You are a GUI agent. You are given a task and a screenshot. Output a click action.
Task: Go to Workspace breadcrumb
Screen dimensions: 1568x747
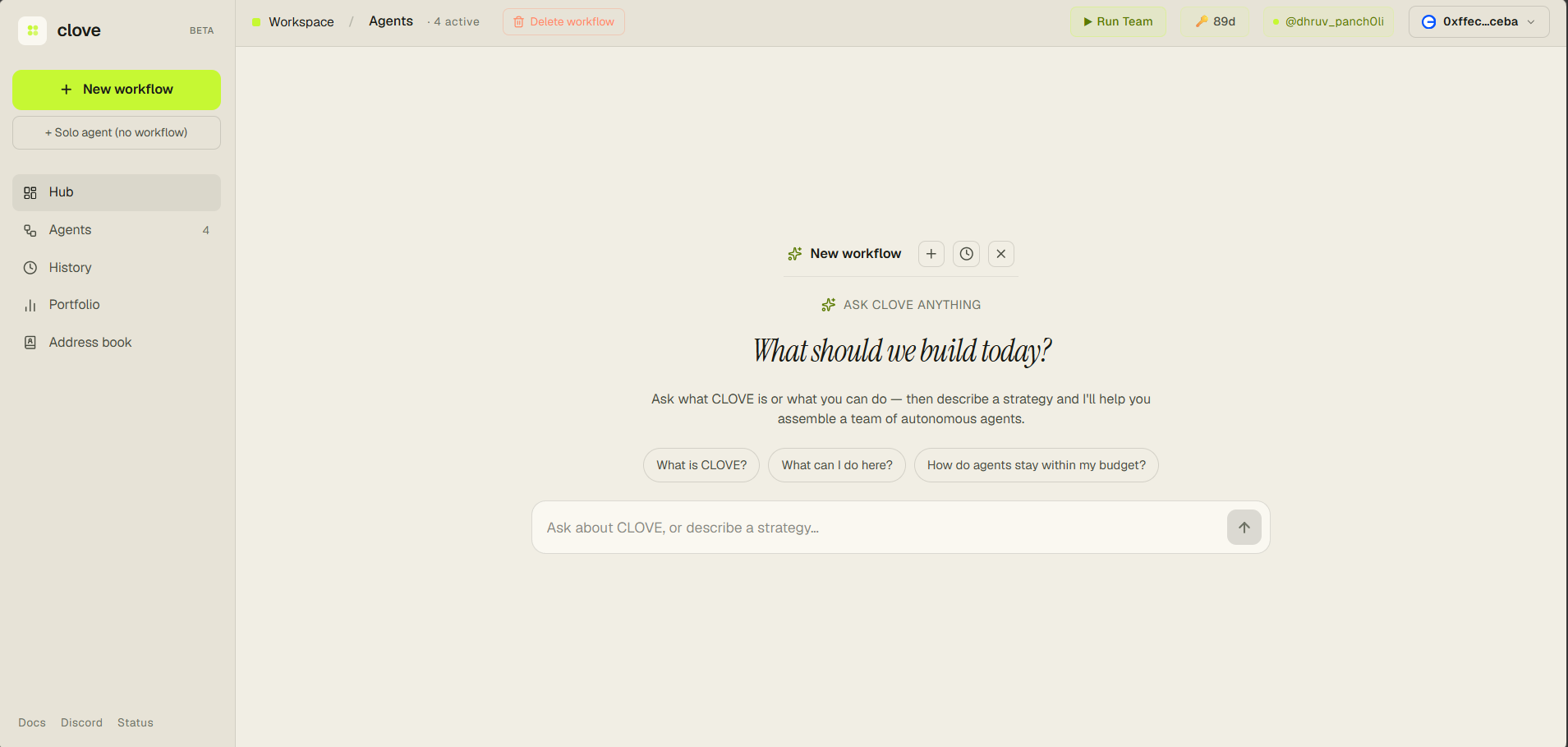301,22
